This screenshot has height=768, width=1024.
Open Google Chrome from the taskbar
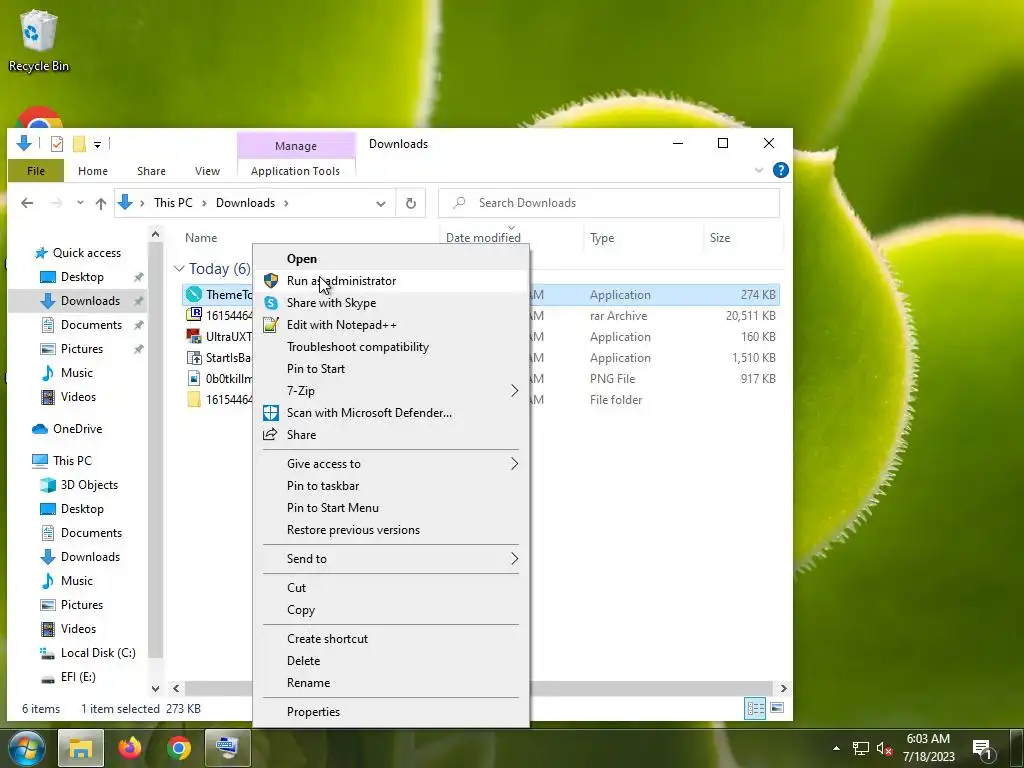click(178, 748)
